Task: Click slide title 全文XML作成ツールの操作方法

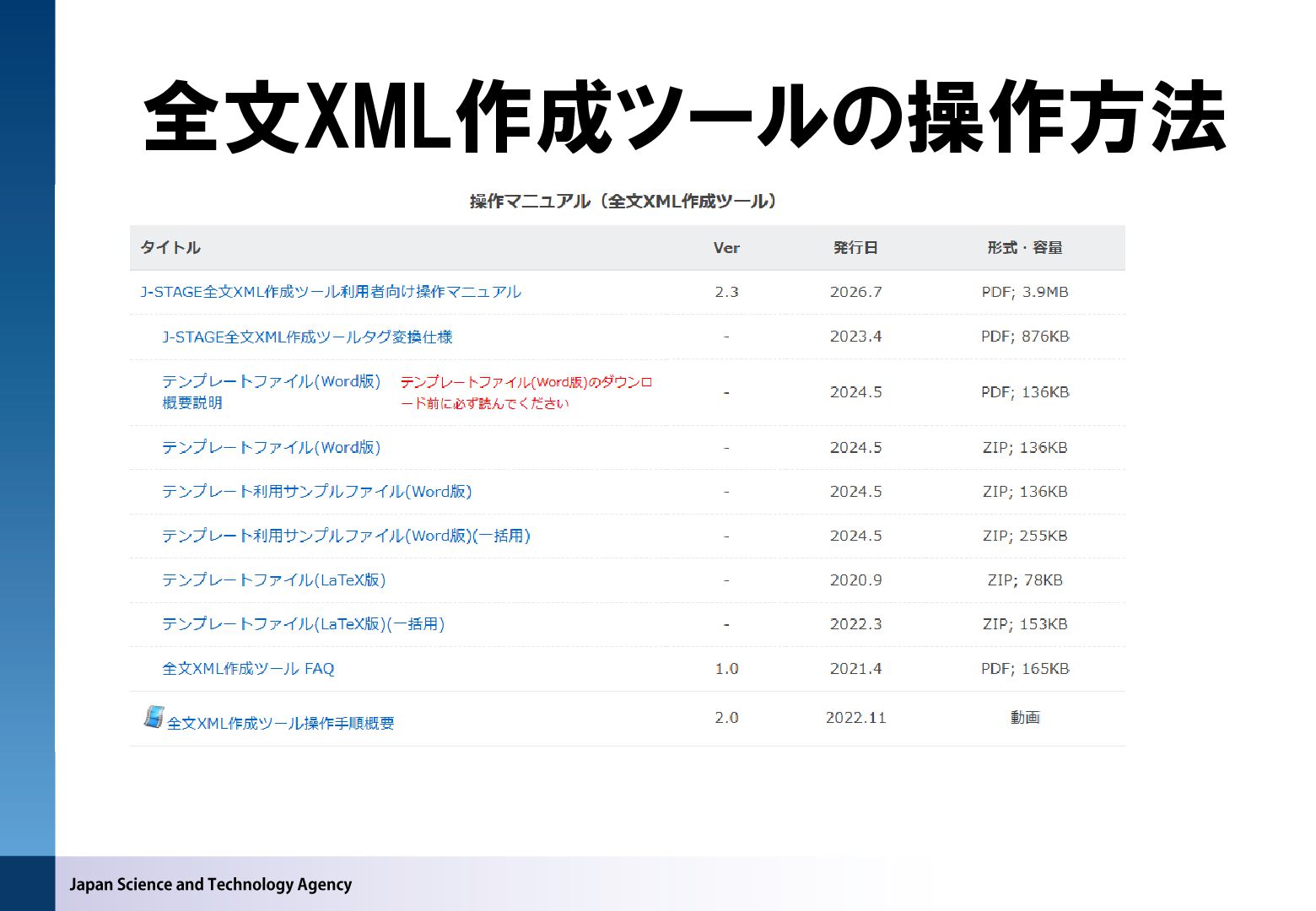Action: pyautogui.click(x=684, y=117)
